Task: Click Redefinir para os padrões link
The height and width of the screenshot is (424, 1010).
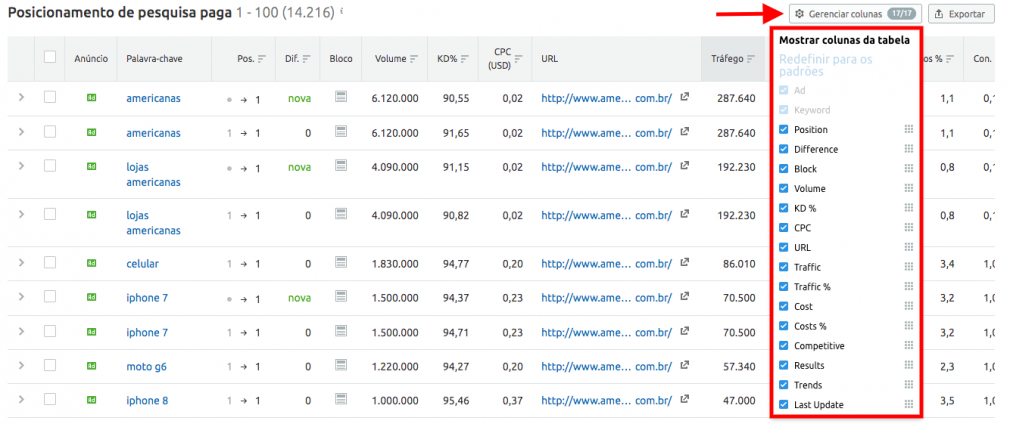Action: pyautogui.click(x=826, y=65)
